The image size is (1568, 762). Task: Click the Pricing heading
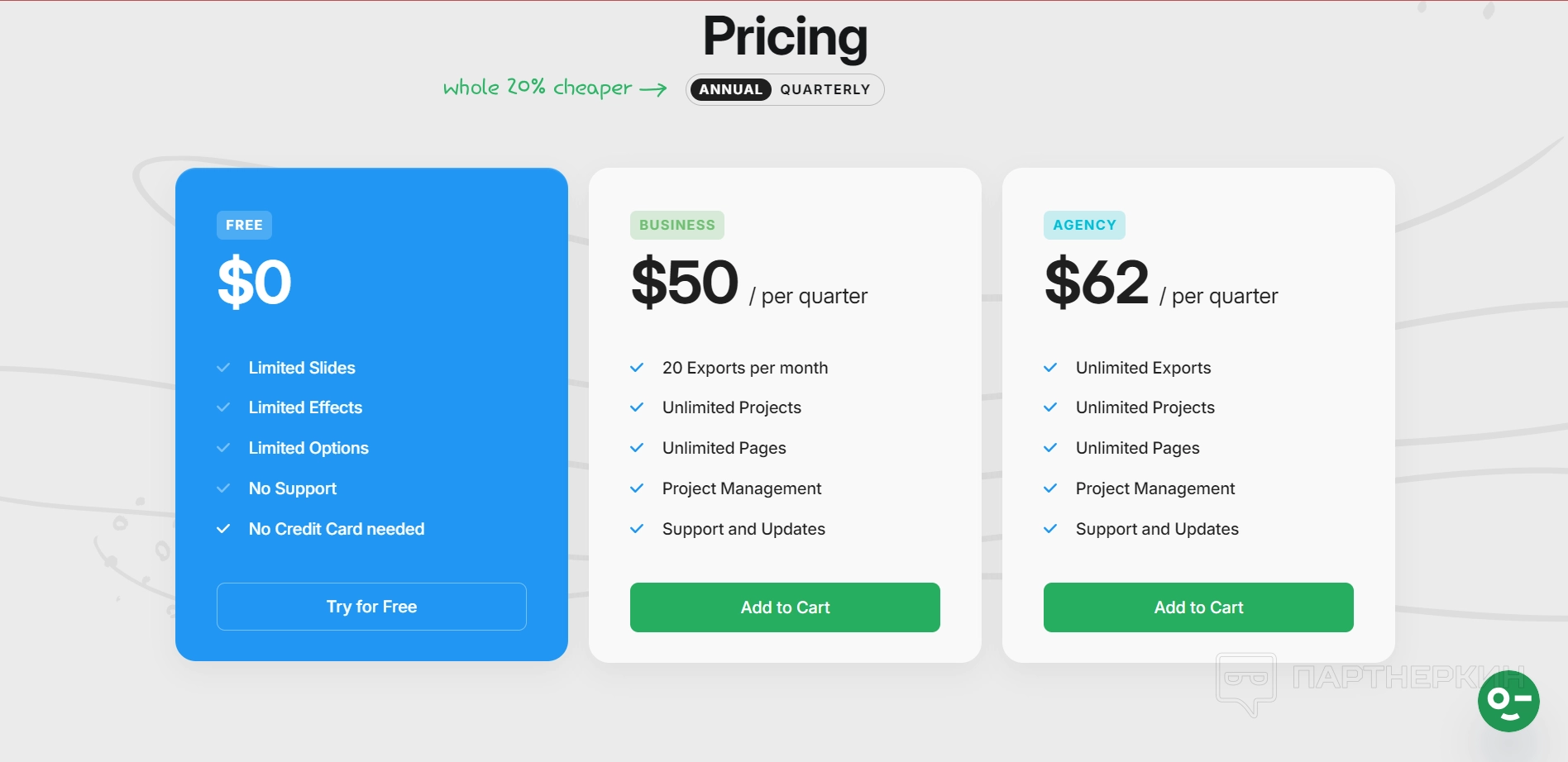[x=785, y=37]
